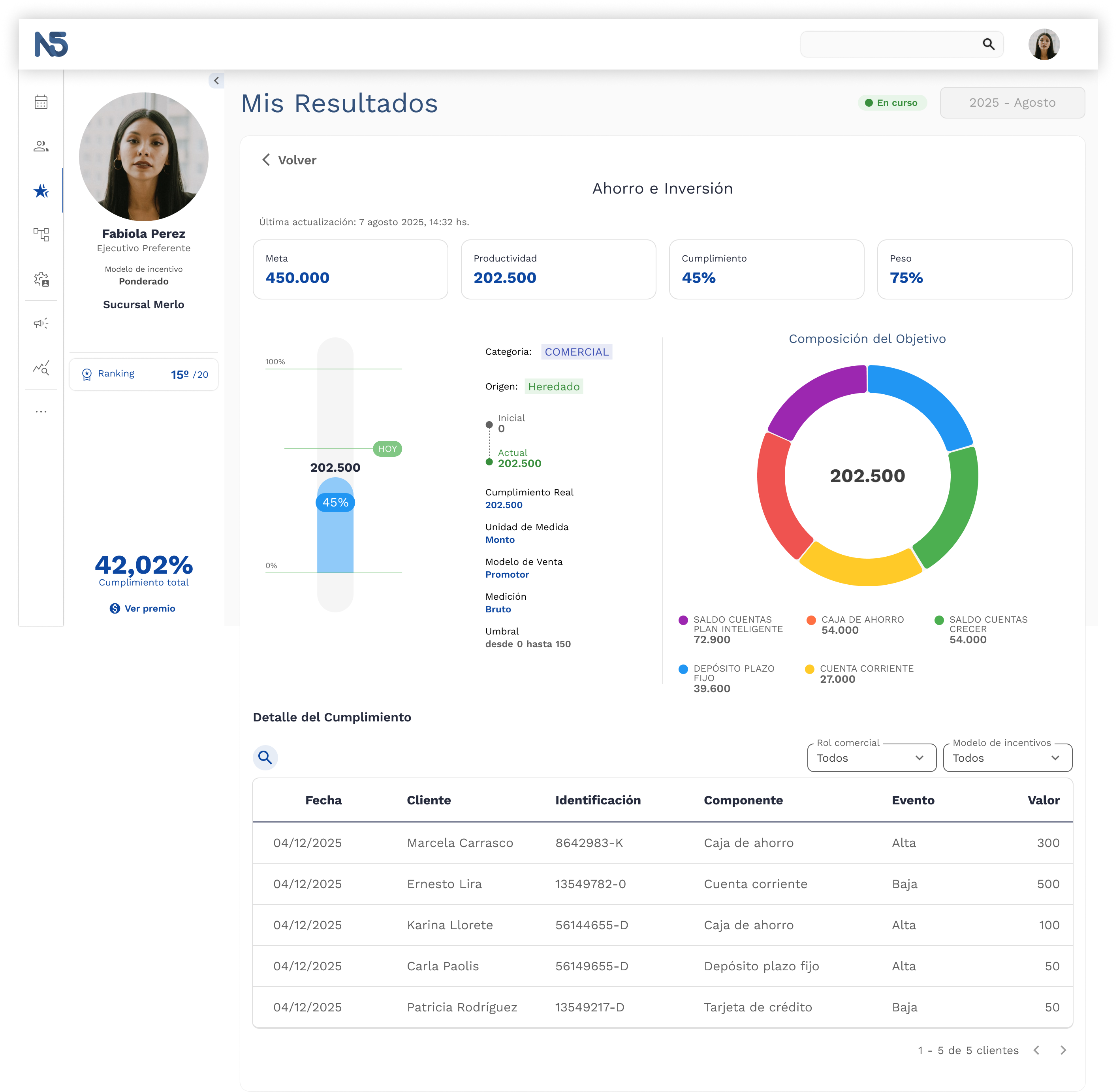Image resolution: width=1117 pixels, height=1092 pixels.
Task: Click the En curso status badge
Action: pyautogui.click(x=891, y=103)
